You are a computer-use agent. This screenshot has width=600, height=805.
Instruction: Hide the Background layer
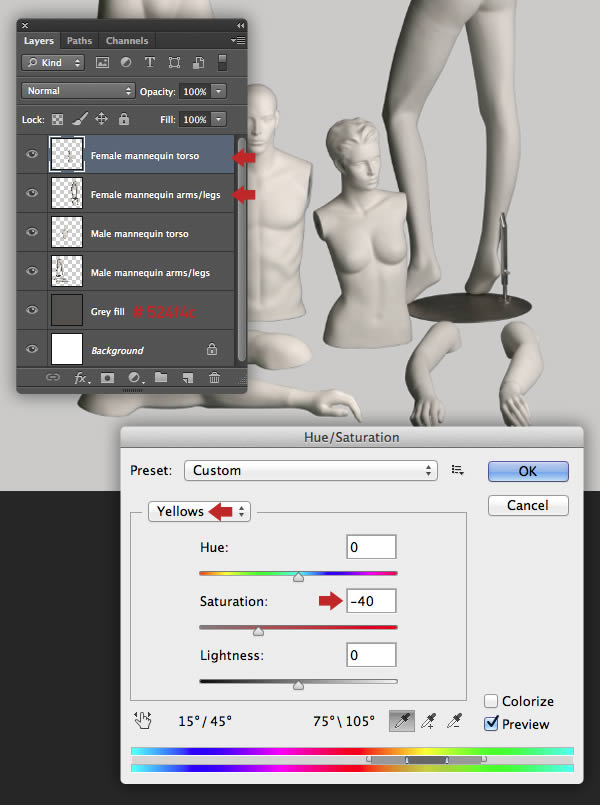32,349
